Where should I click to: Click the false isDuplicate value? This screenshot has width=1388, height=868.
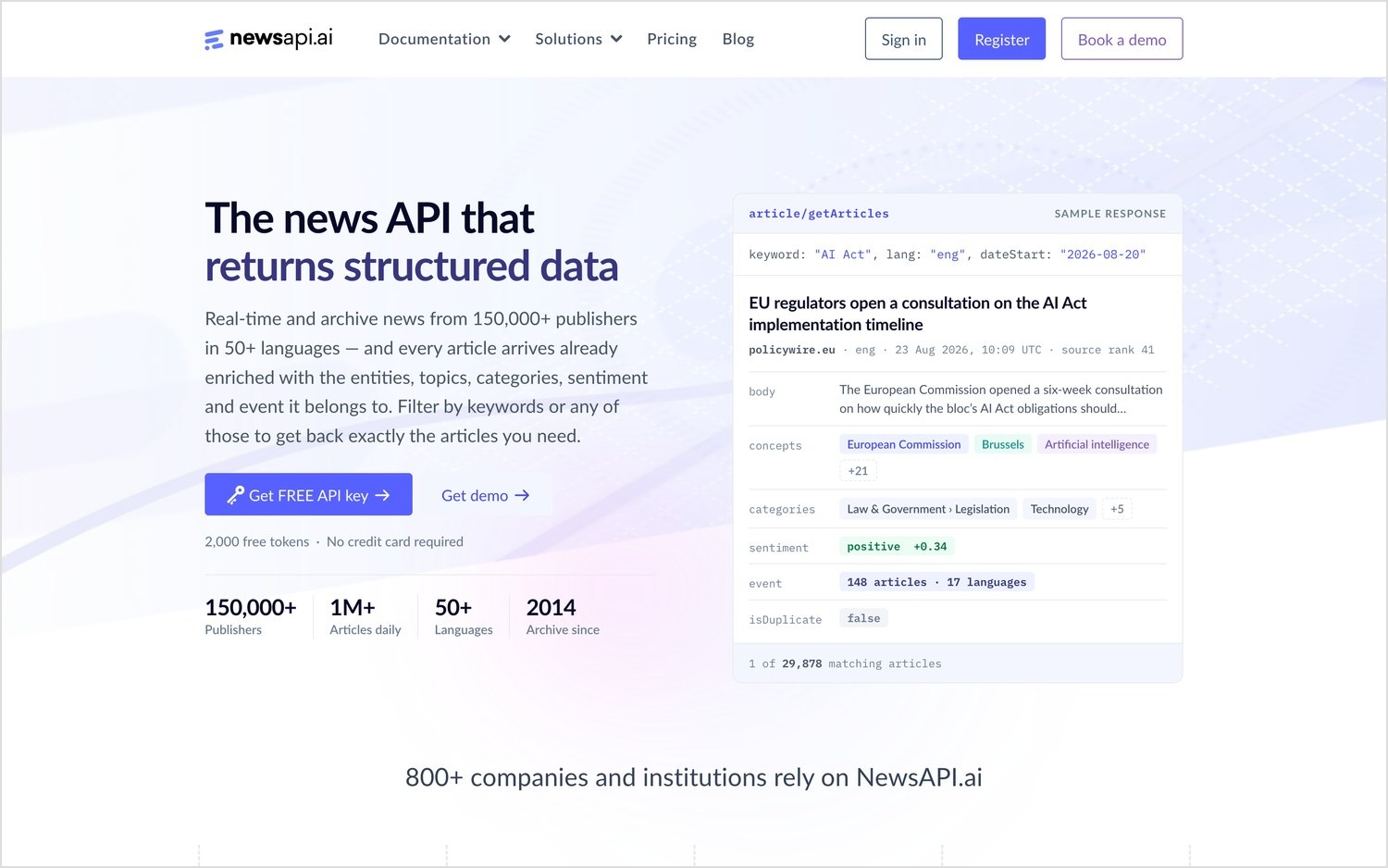tap(863, 618)
